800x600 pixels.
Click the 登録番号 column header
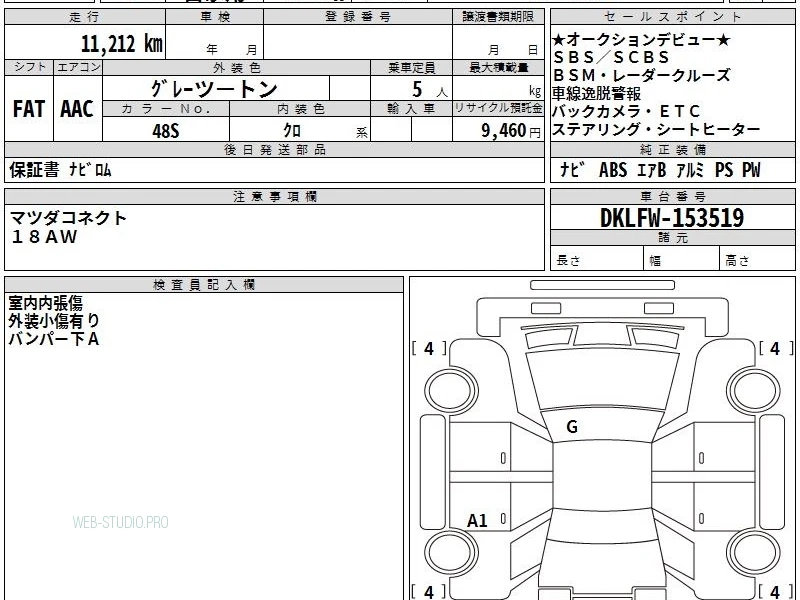point(358,17)
